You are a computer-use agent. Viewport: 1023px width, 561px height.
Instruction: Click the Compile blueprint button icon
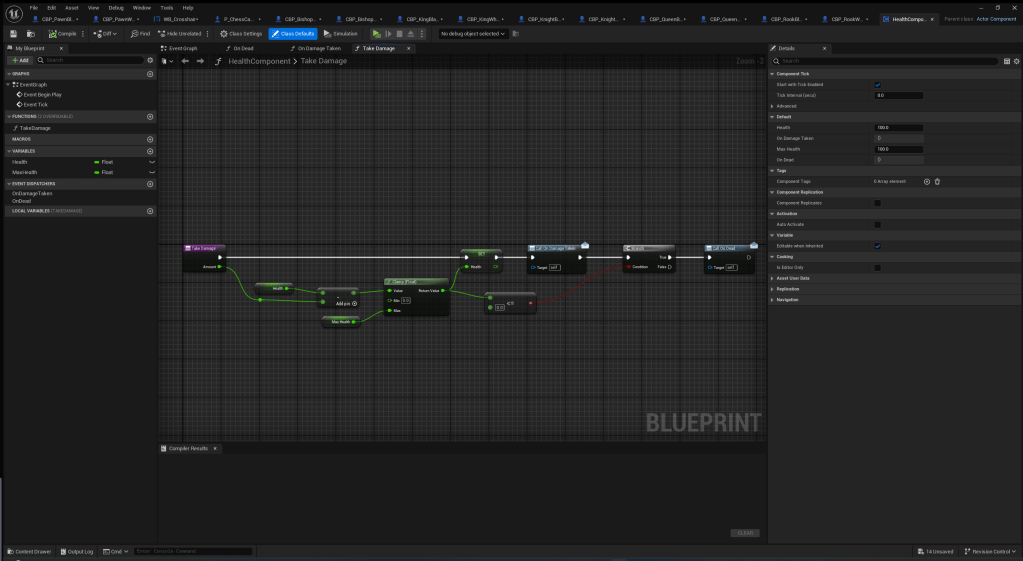click(62, 34)
